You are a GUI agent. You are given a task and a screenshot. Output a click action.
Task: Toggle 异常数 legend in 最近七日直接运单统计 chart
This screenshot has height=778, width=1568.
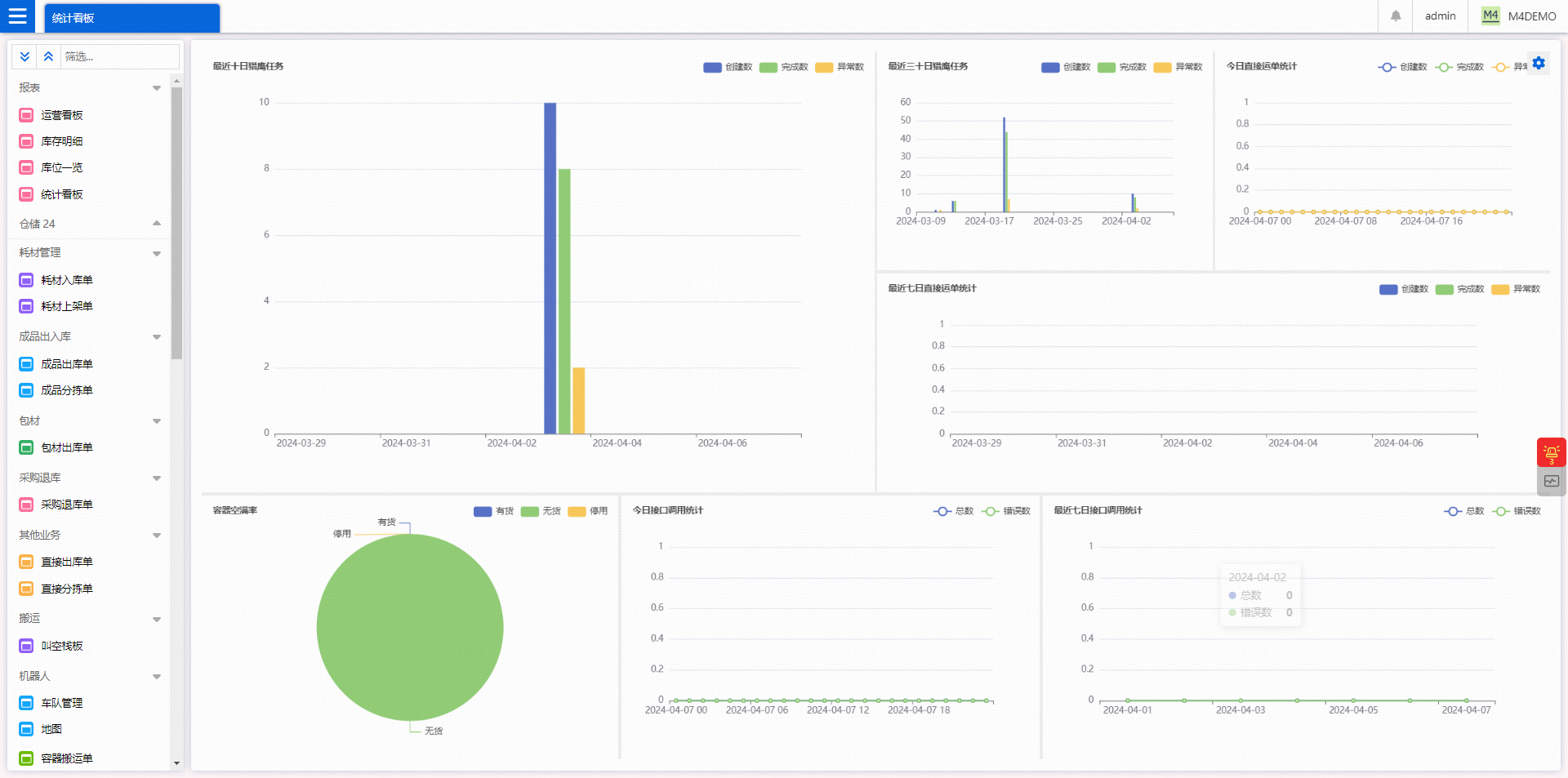click(1516, 289)
